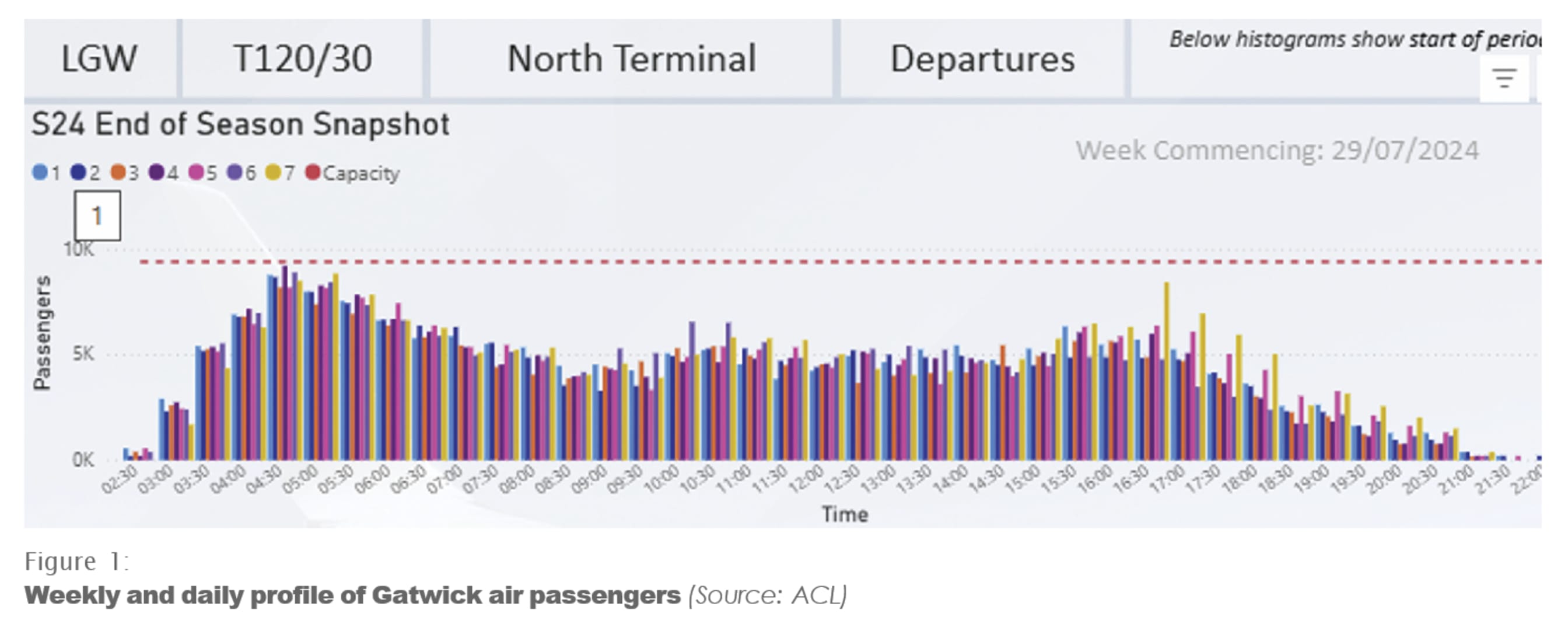This screenshot has height=631, width=1568.
Task: Toggle the red Capacity legend entry
Action: point(353,173)
